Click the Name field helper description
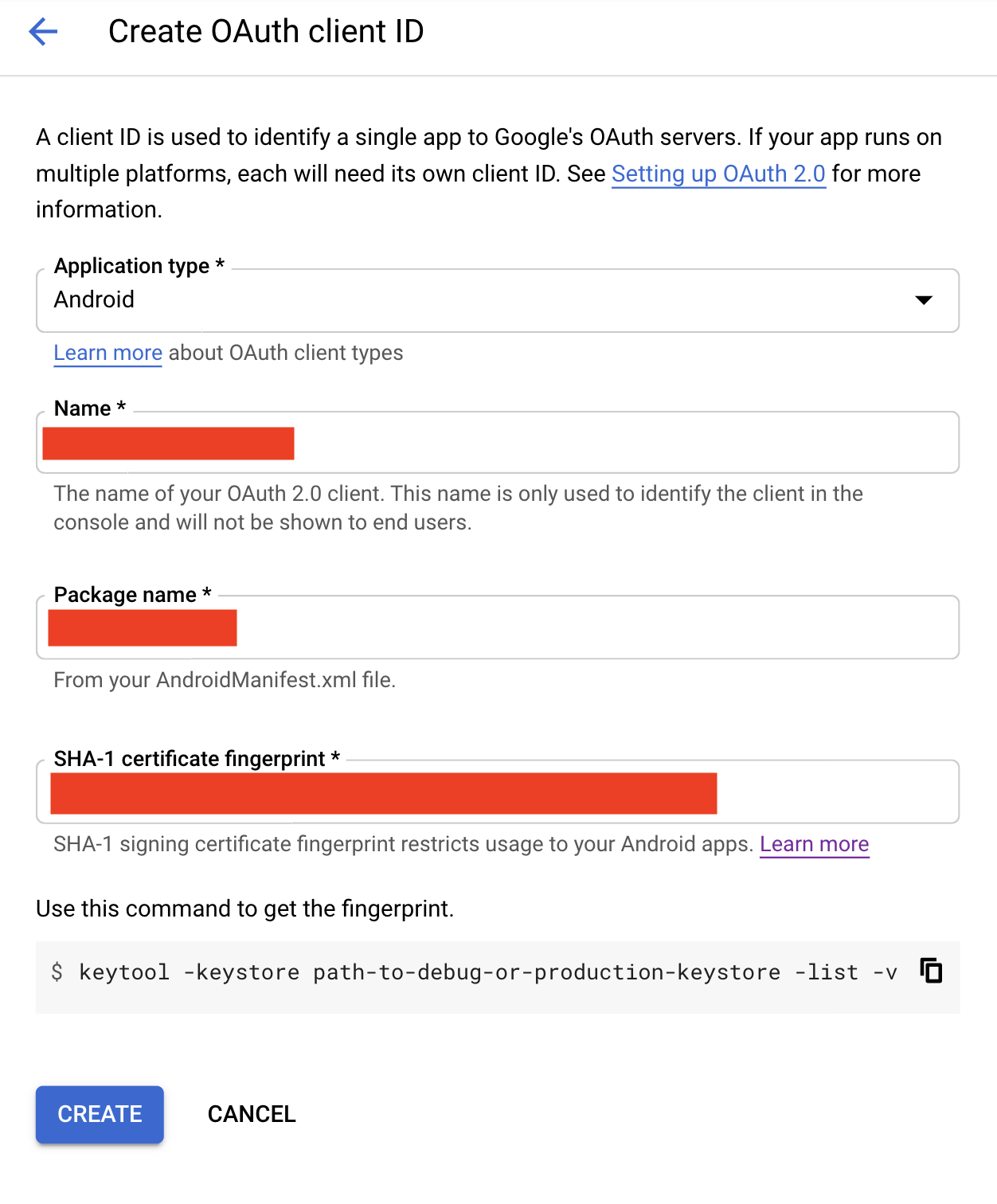 458,507
